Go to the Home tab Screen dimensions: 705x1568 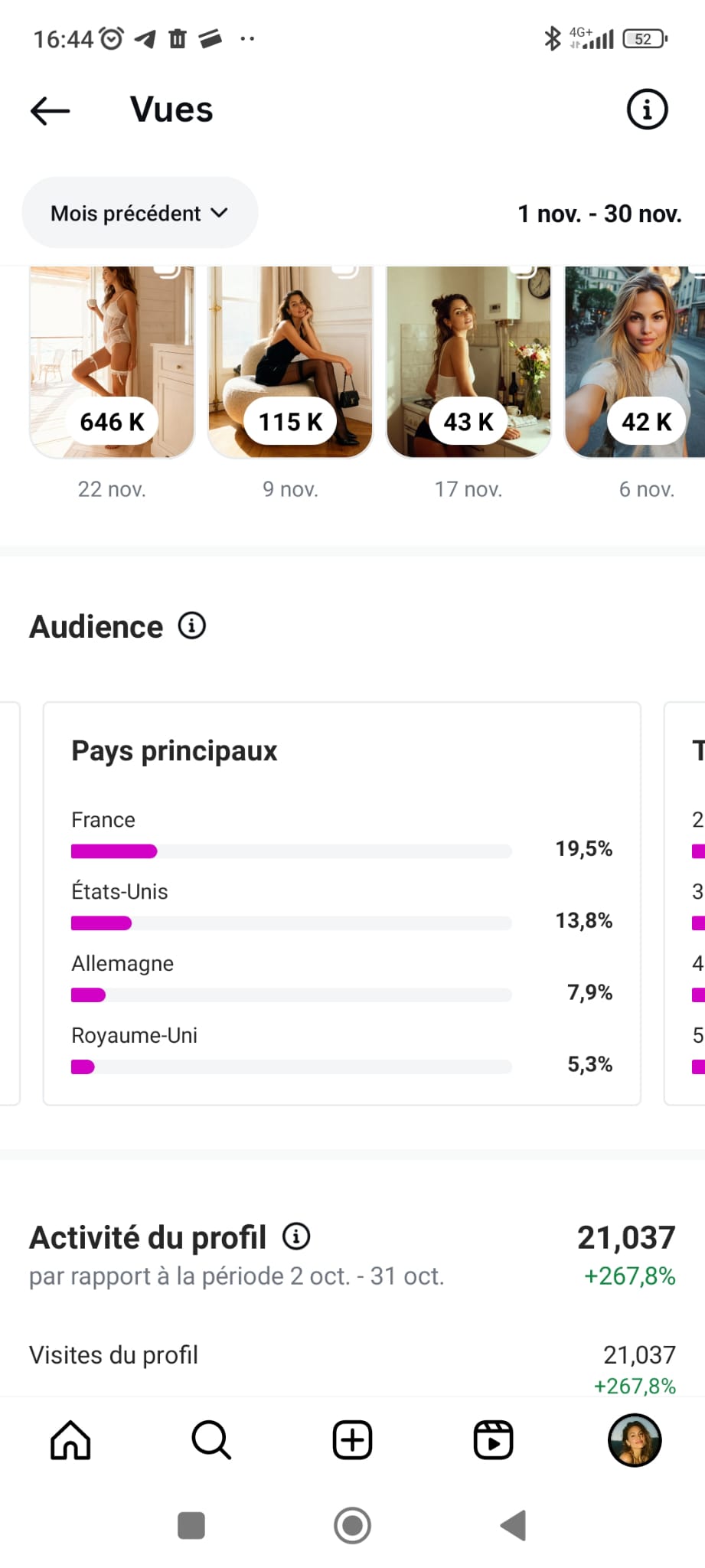70,1440
